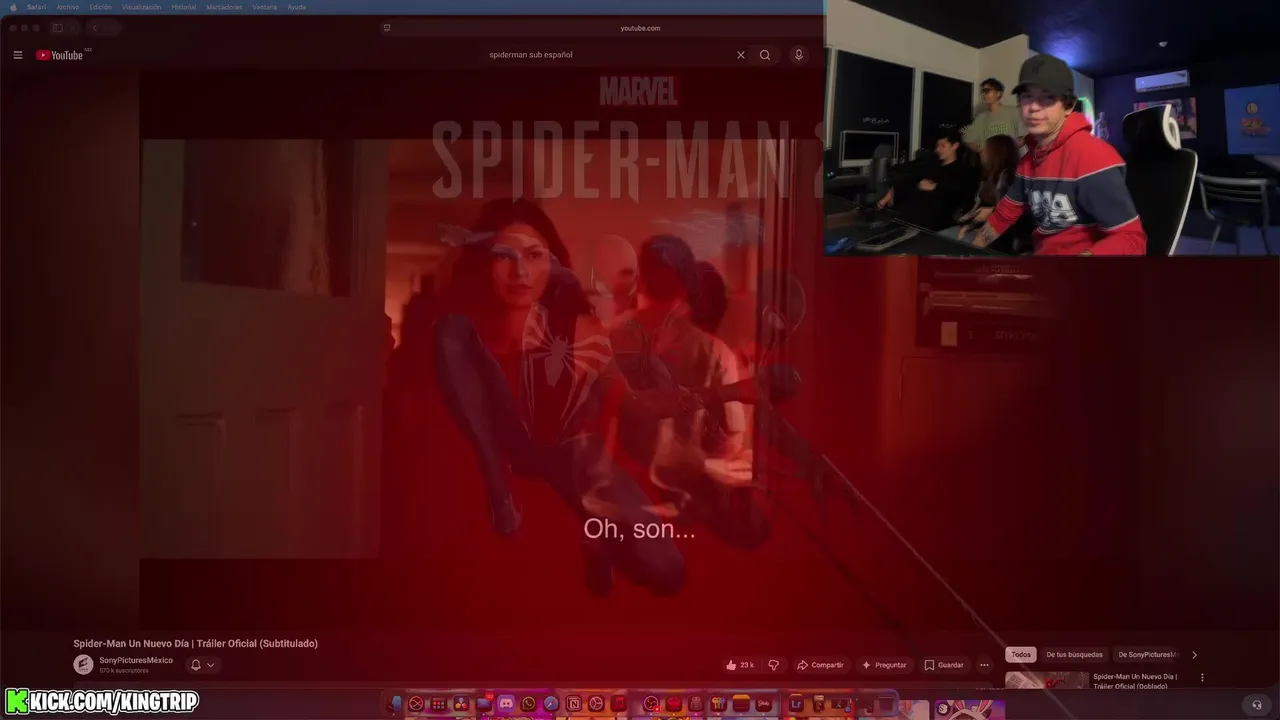Screen dimensions: 1280x720
Task: Clear the search text with the X
Action: pos(741,55)
